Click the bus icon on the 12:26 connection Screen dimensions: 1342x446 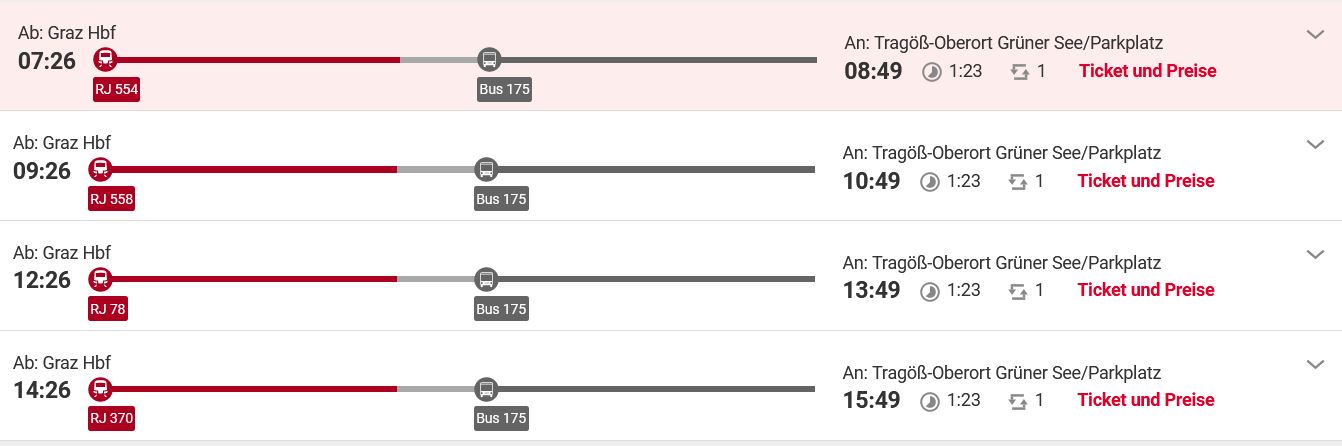486,279
